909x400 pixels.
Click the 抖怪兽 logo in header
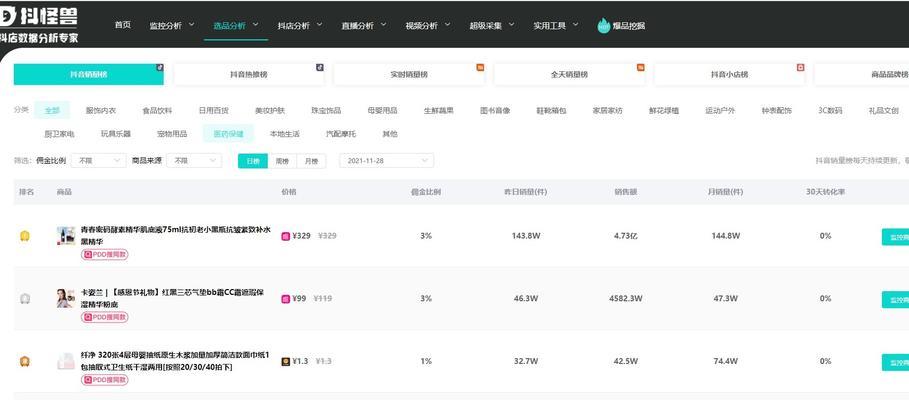[x=39, y=24]
